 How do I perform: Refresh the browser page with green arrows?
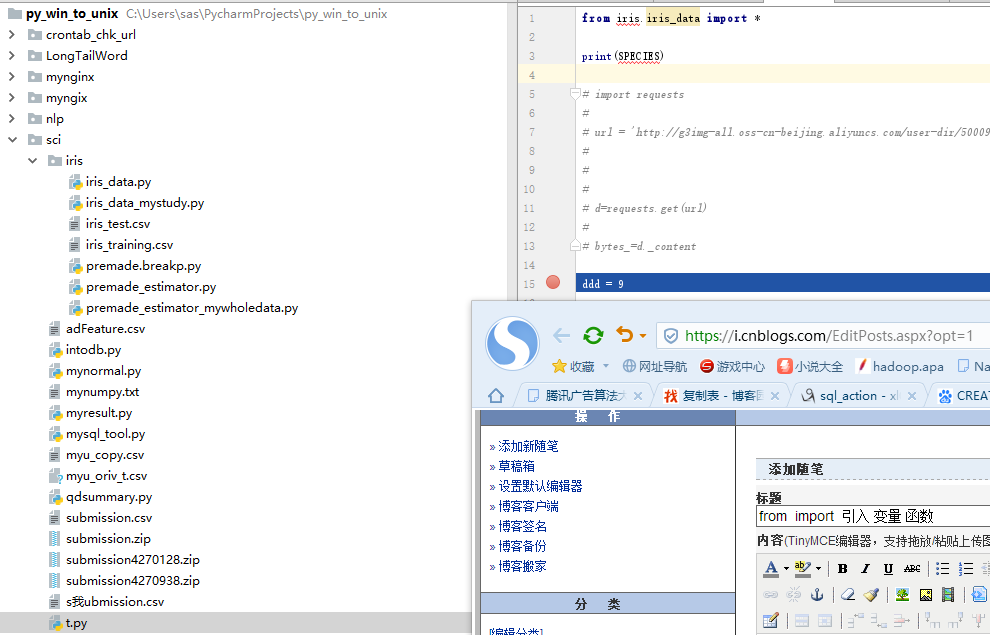point(593,335)
